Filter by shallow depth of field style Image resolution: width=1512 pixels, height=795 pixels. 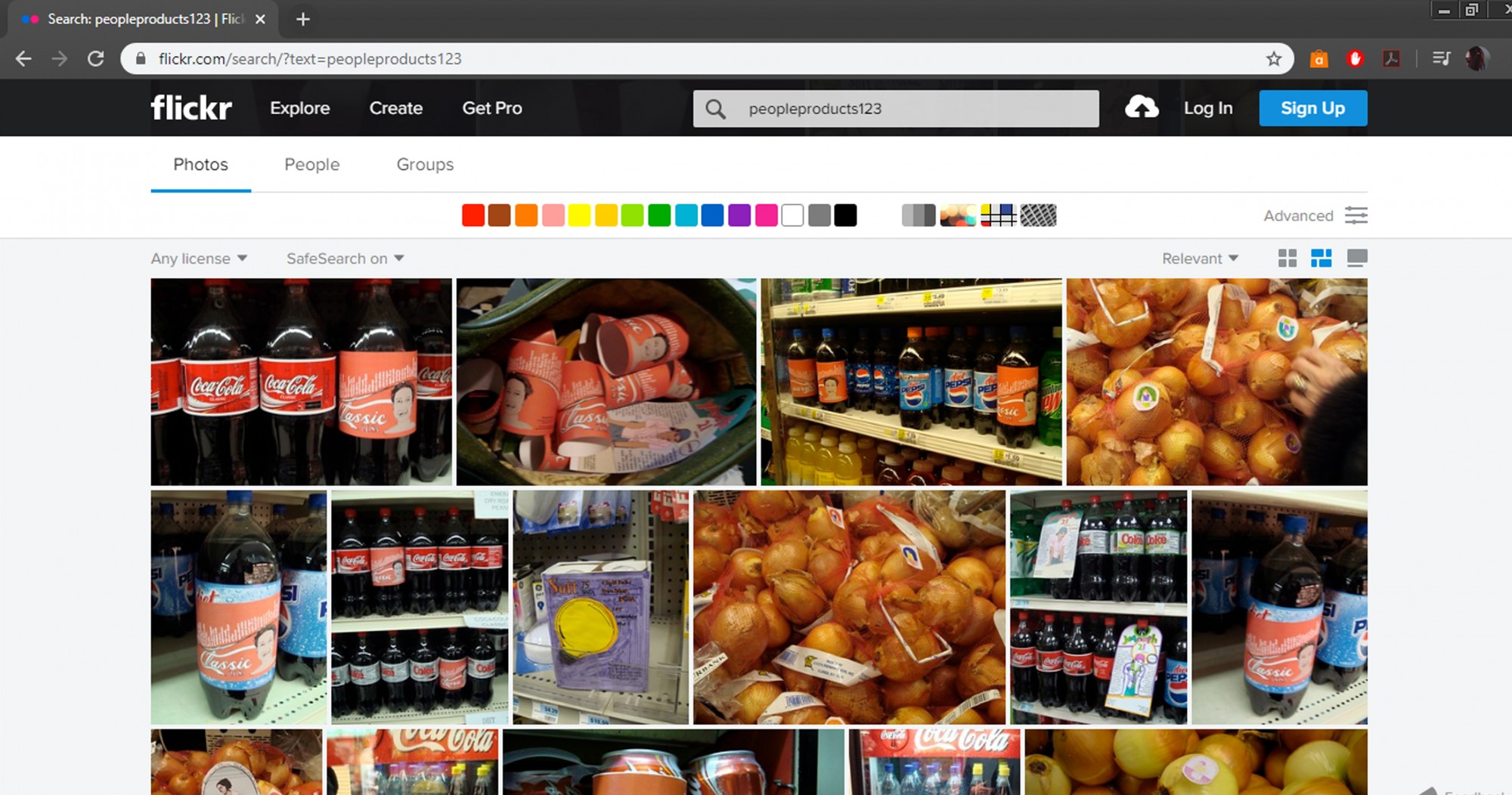pos(958,215)
